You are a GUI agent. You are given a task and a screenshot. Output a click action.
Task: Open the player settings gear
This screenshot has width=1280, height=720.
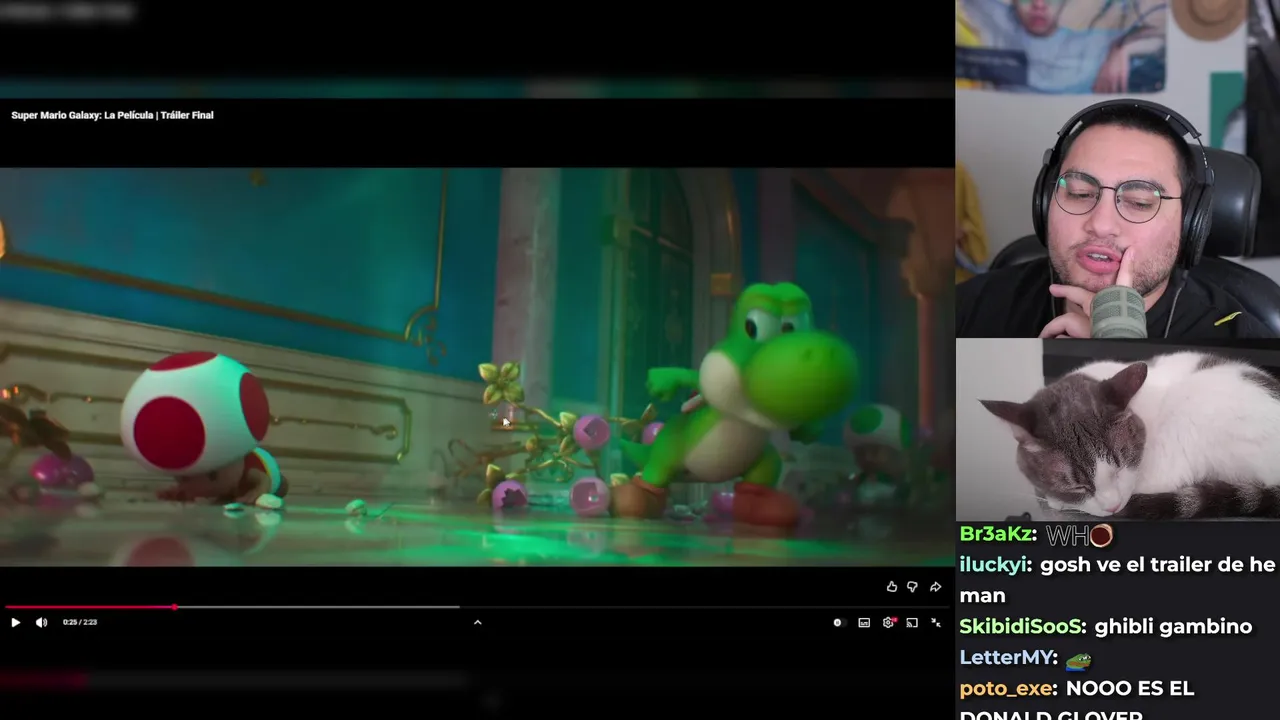pos(888,622)
